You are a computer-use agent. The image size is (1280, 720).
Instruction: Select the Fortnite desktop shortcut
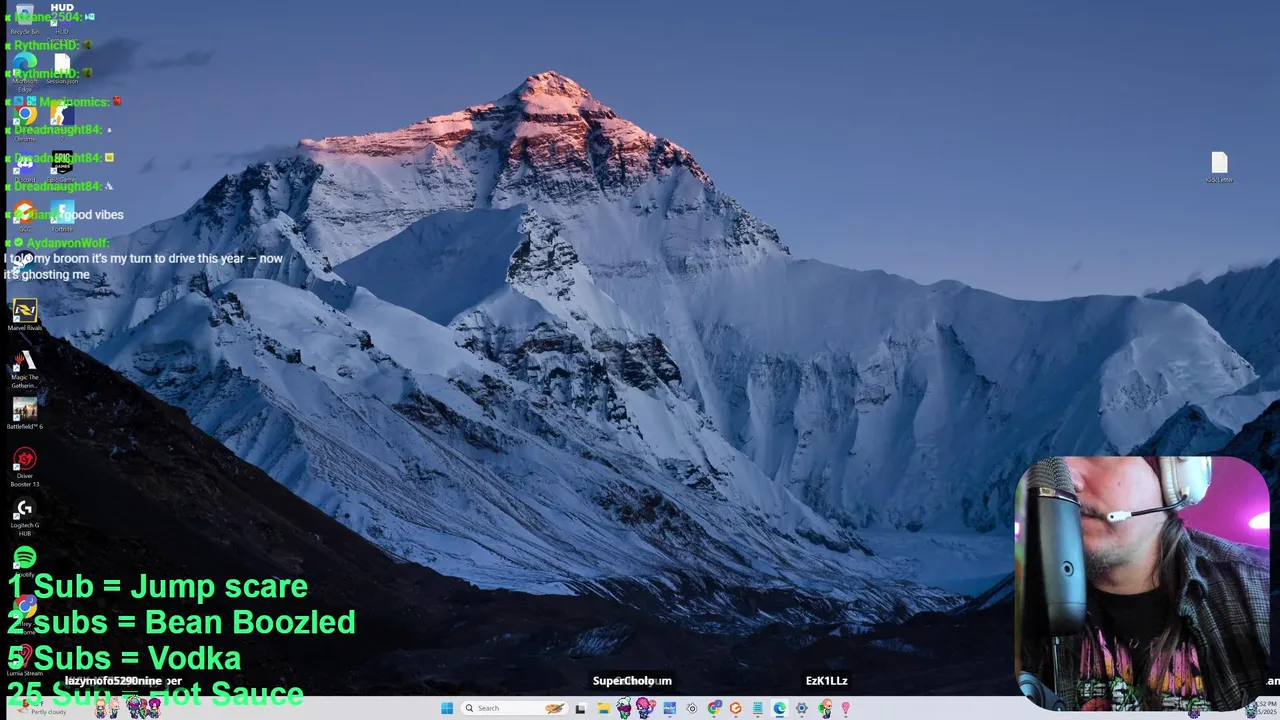coord(62,216)
